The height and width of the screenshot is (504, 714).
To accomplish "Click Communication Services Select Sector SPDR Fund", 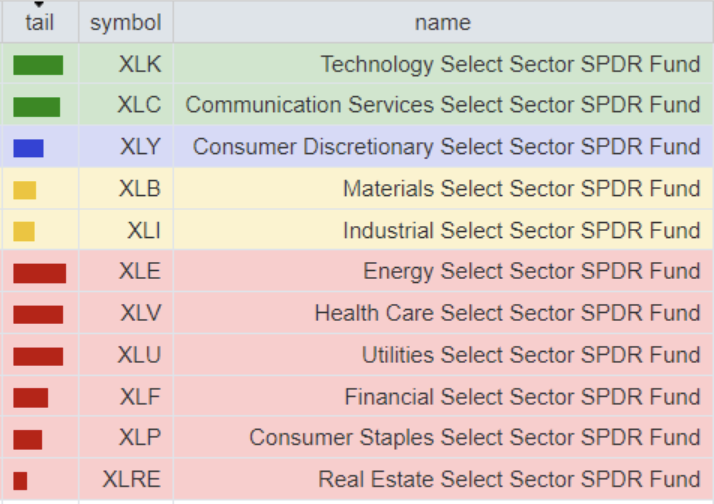I will coord(443,105).
